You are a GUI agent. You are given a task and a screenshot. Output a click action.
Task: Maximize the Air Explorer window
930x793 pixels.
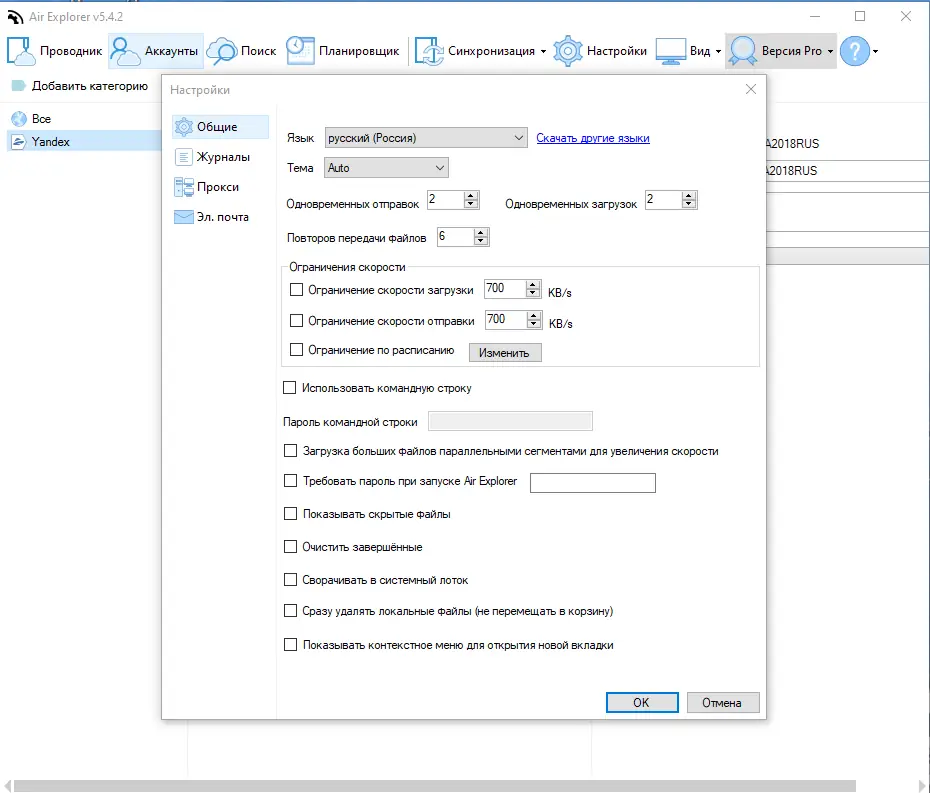coord(860,16)
